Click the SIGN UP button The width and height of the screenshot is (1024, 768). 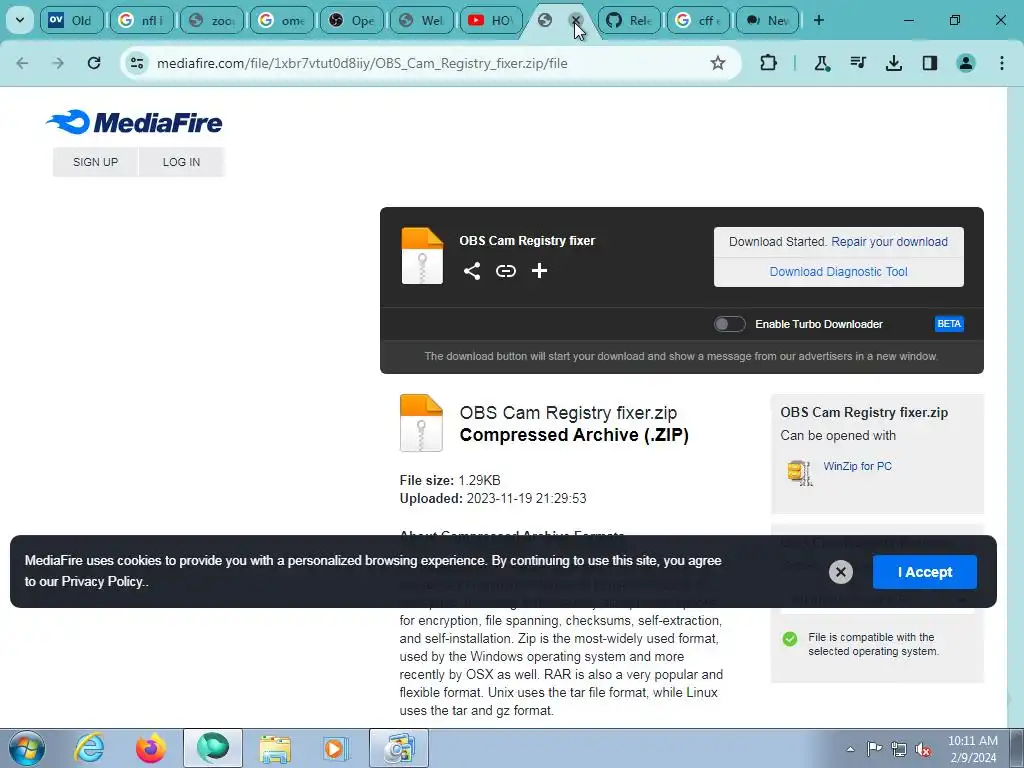95,162
